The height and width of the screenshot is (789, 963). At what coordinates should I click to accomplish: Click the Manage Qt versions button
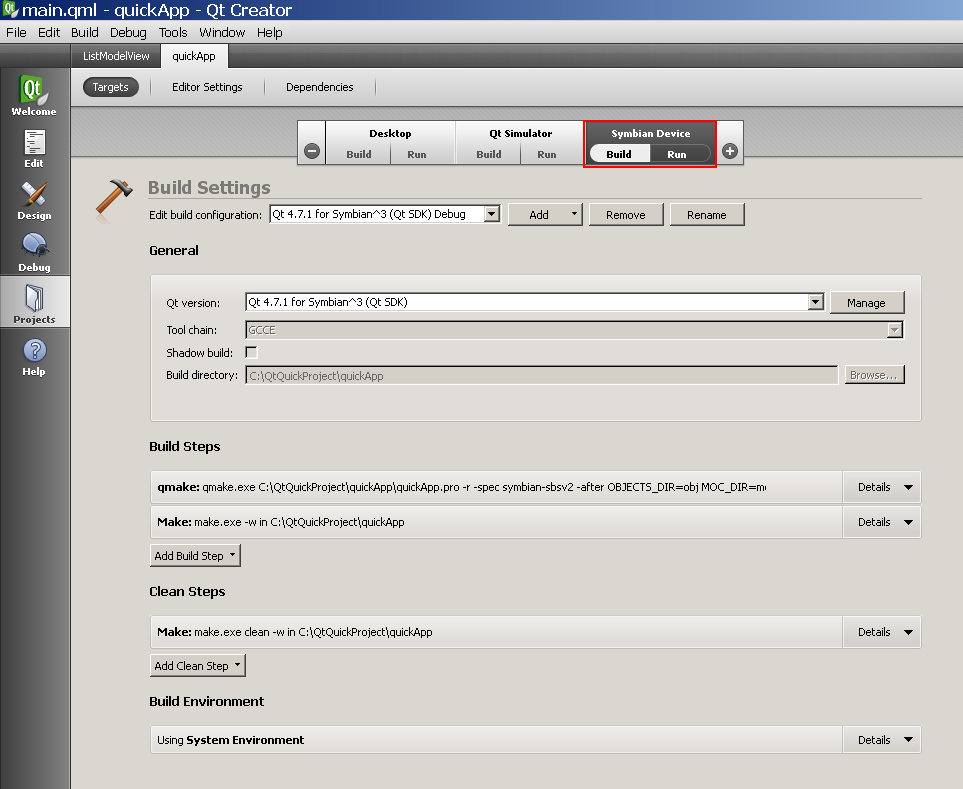pos(867,303)
